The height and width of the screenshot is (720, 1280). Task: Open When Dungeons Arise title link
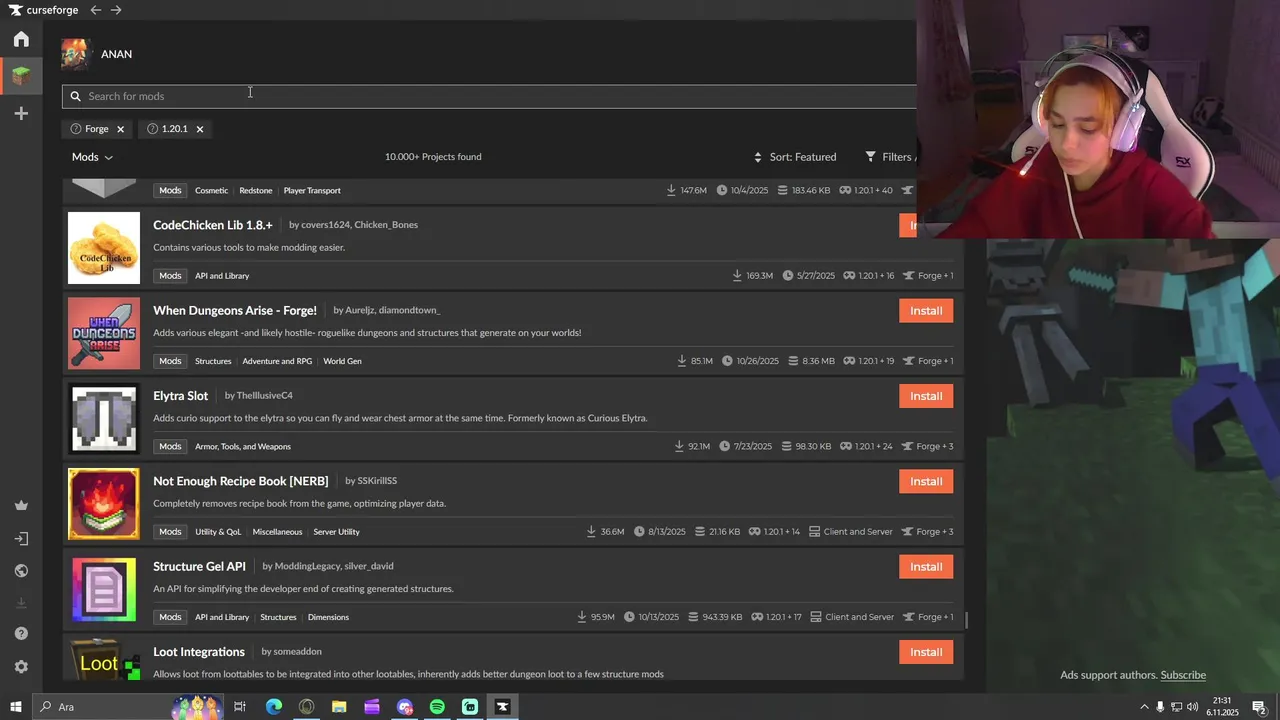tap(235, 311)
